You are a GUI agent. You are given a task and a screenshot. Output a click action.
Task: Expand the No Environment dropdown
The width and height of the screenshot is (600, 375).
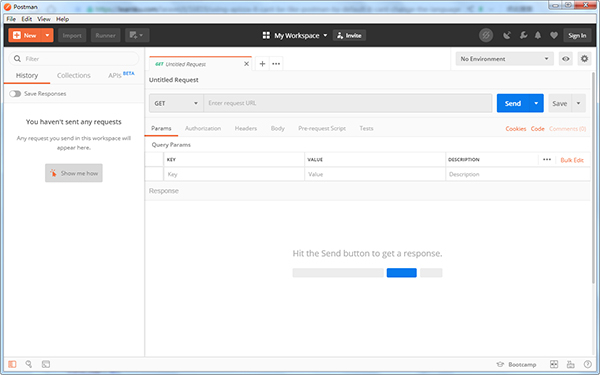[504, 59]
